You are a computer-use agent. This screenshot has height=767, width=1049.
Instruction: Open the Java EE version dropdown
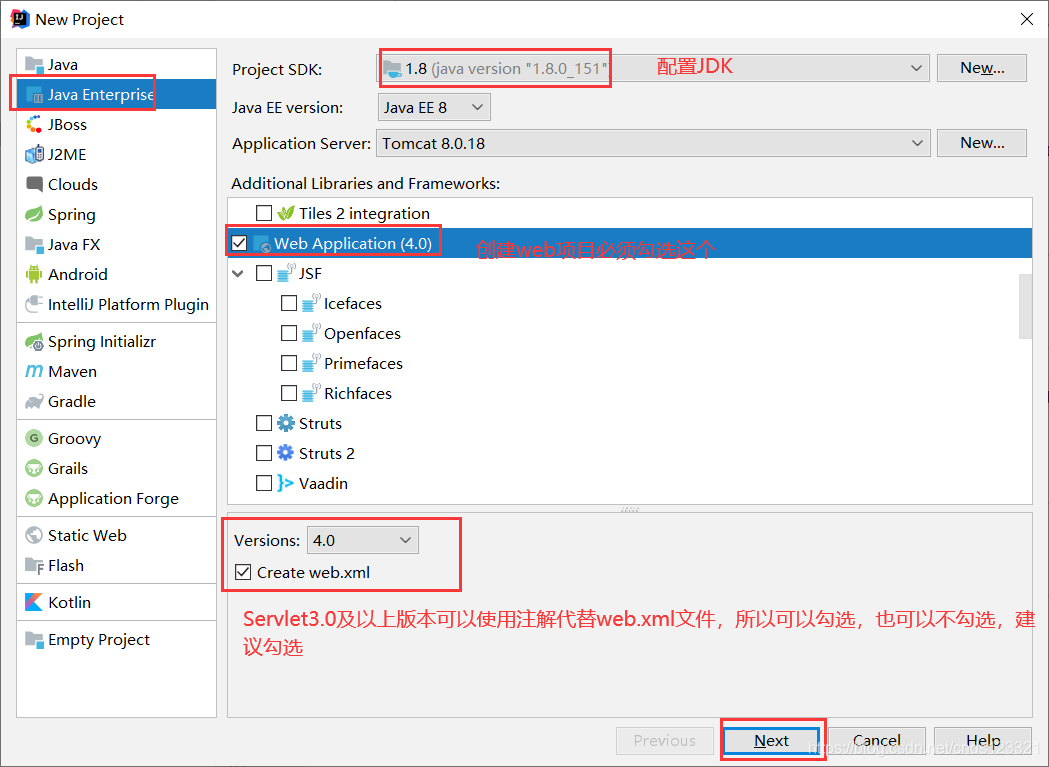(x=434, y=107)
